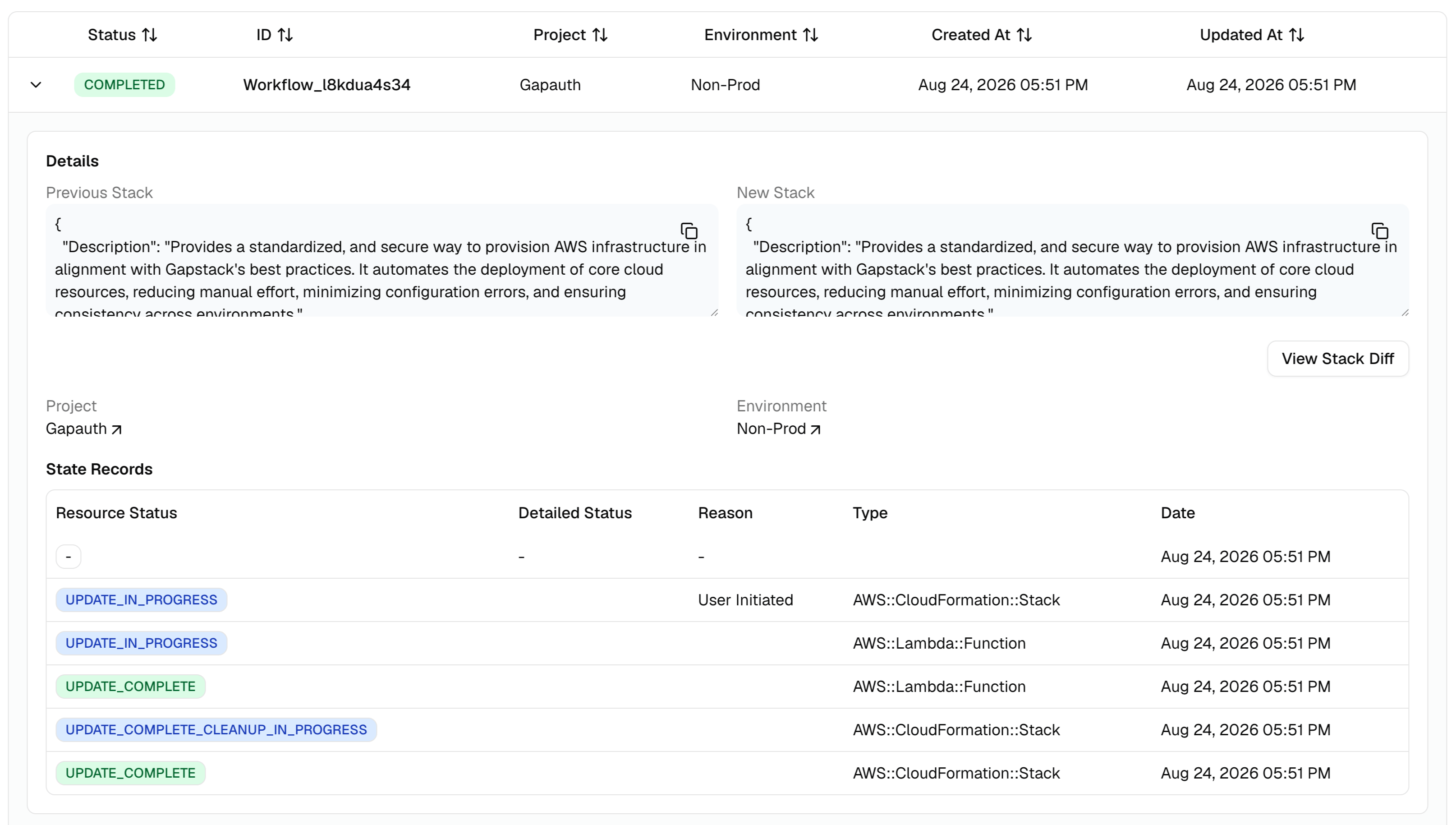
Task: Click the User Initiated reason cell
Action: [745, 600]
